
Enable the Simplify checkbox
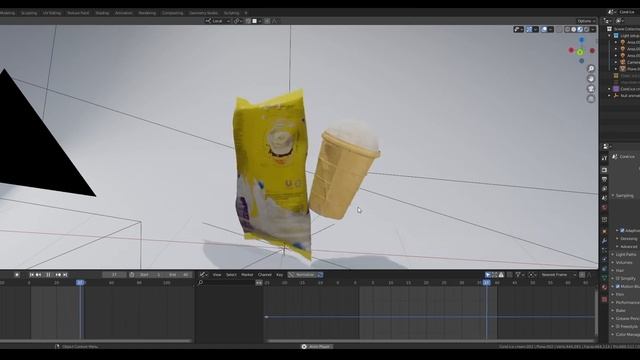[x=618, y=278]
